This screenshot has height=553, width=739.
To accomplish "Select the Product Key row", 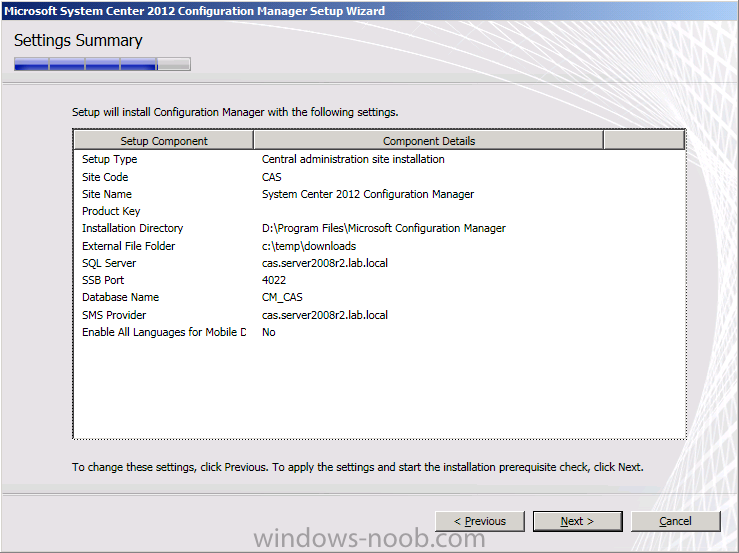I will 111,211.
